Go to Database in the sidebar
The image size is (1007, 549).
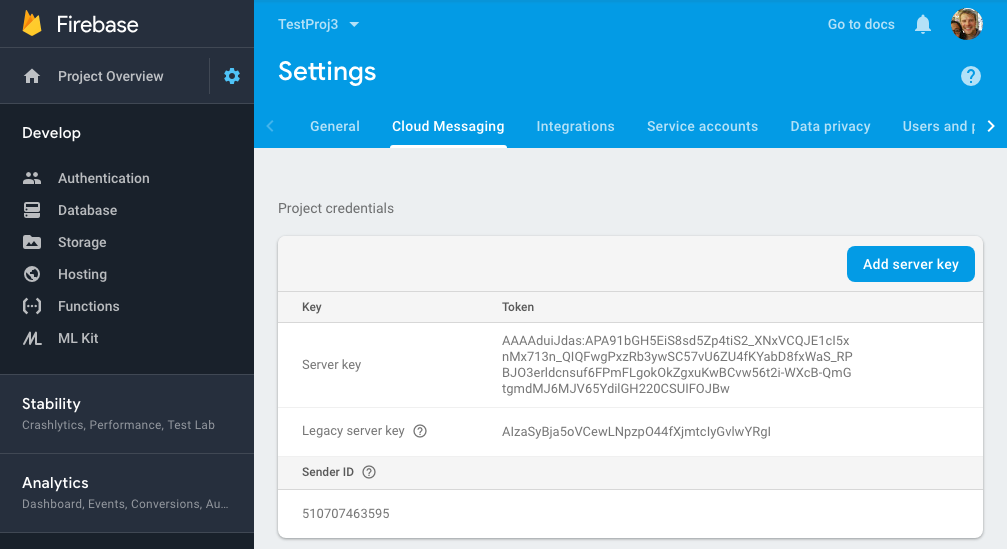coord(87,210)
